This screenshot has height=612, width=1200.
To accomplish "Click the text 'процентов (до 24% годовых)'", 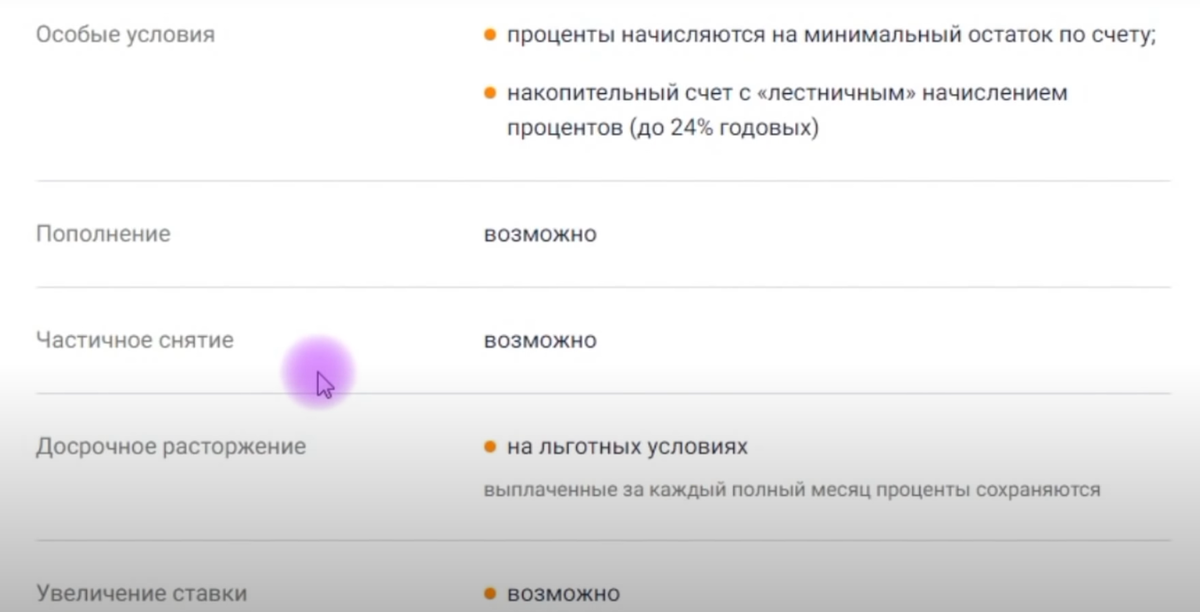I will (x=662, y=129).
